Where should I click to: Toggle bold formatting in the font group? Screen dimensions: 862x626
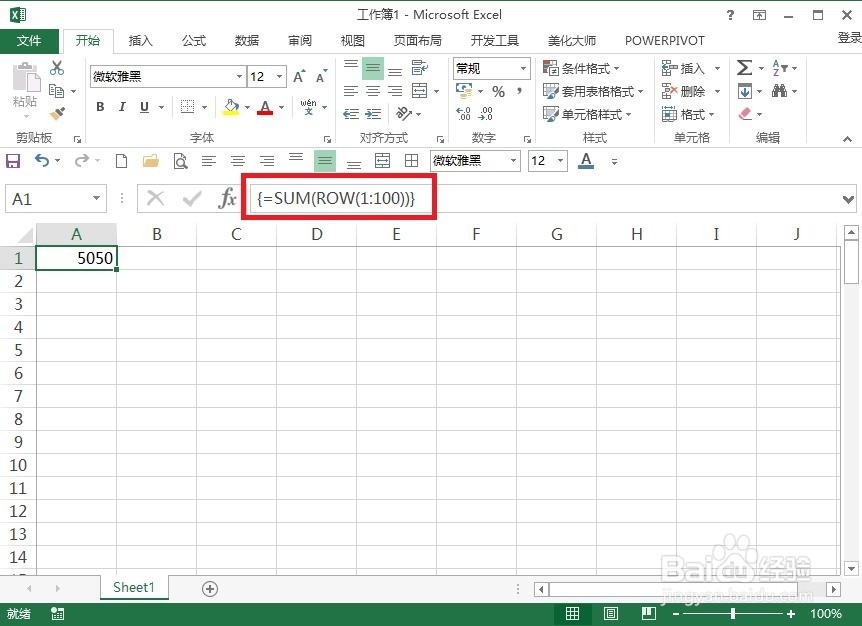[x=99, y=107]
